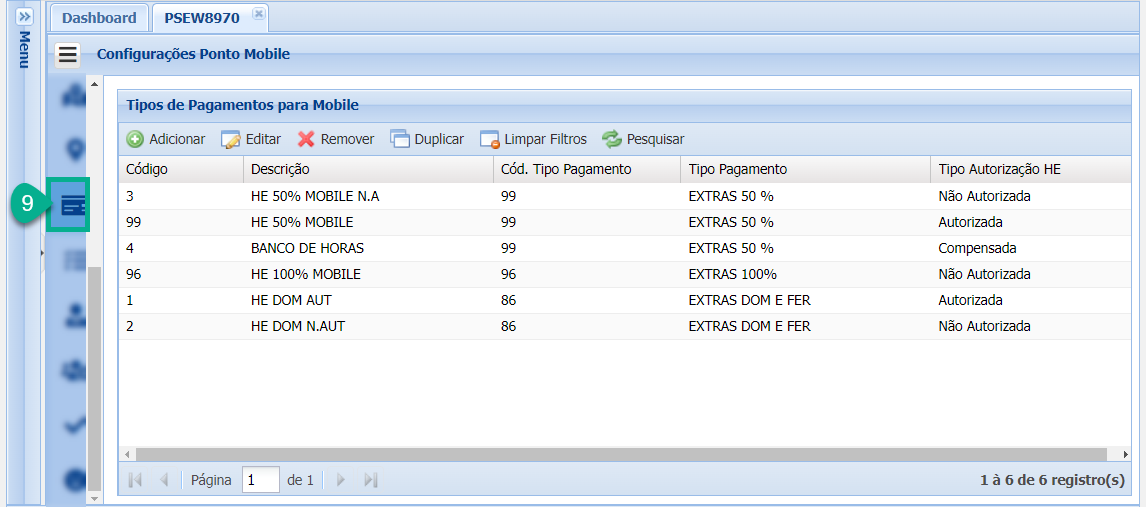Click Limpar Filtros to clear filters
Screen dimensions: 1146x507
tap(534, 139)
